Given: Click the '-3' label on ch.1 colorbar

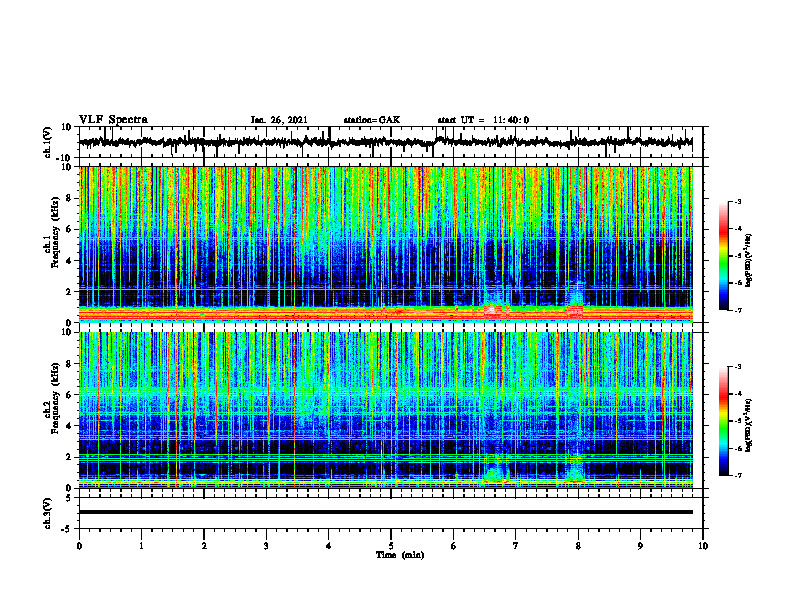Looking at the screenshot, I should pyautogui.click(x=737, y=201).
